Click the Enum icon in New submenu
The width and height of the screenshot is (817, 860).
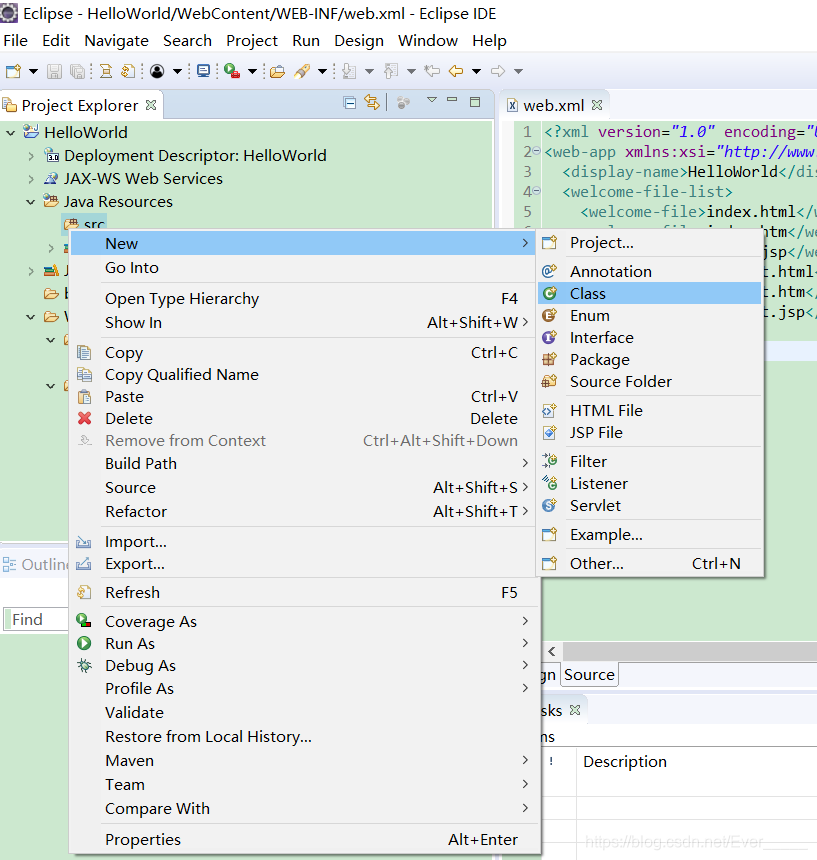tap(549, 315)
